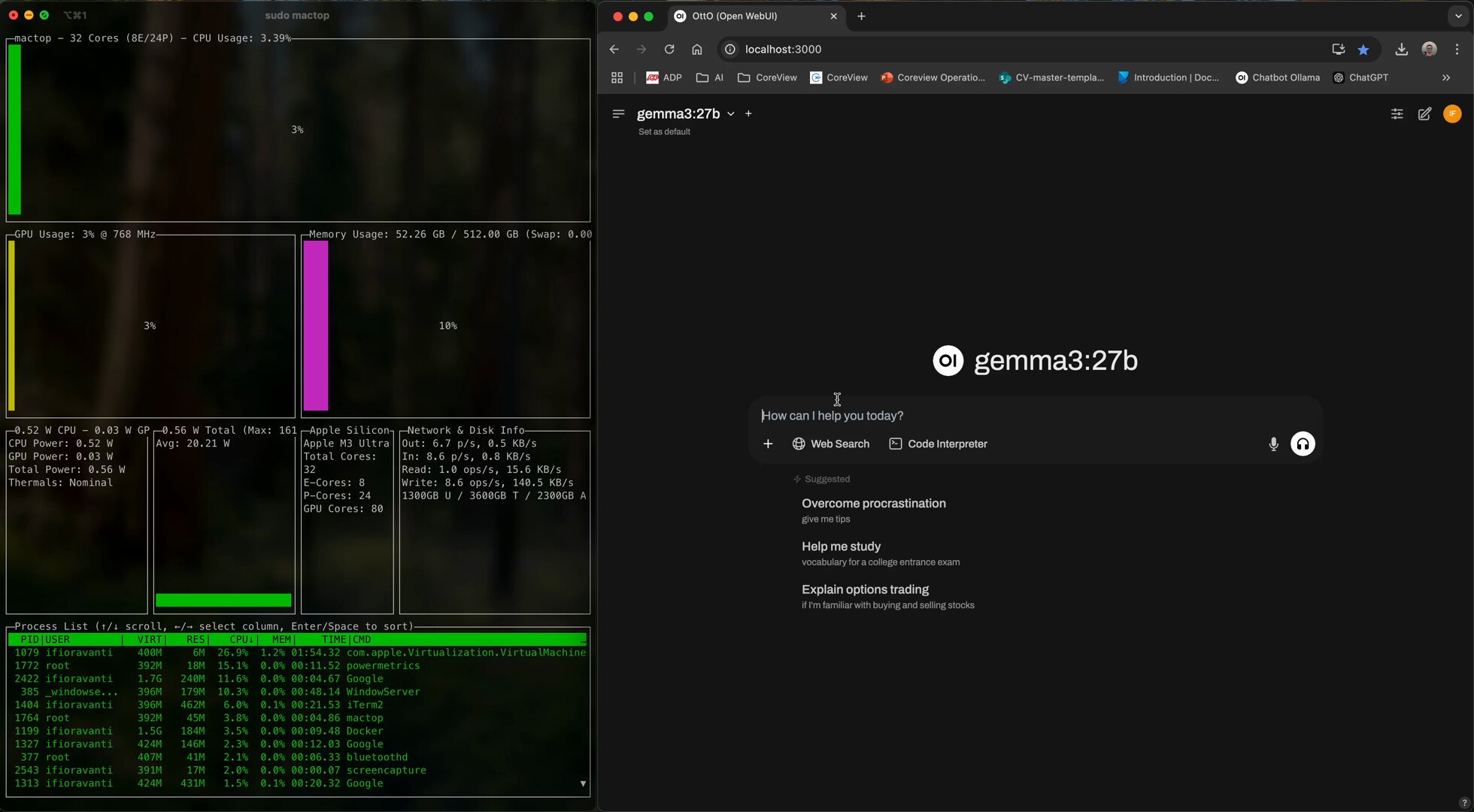Screen dimensions: 1474x812
Task: Open the Chatbot Ollama bookmark
Action: (1277, 77)
